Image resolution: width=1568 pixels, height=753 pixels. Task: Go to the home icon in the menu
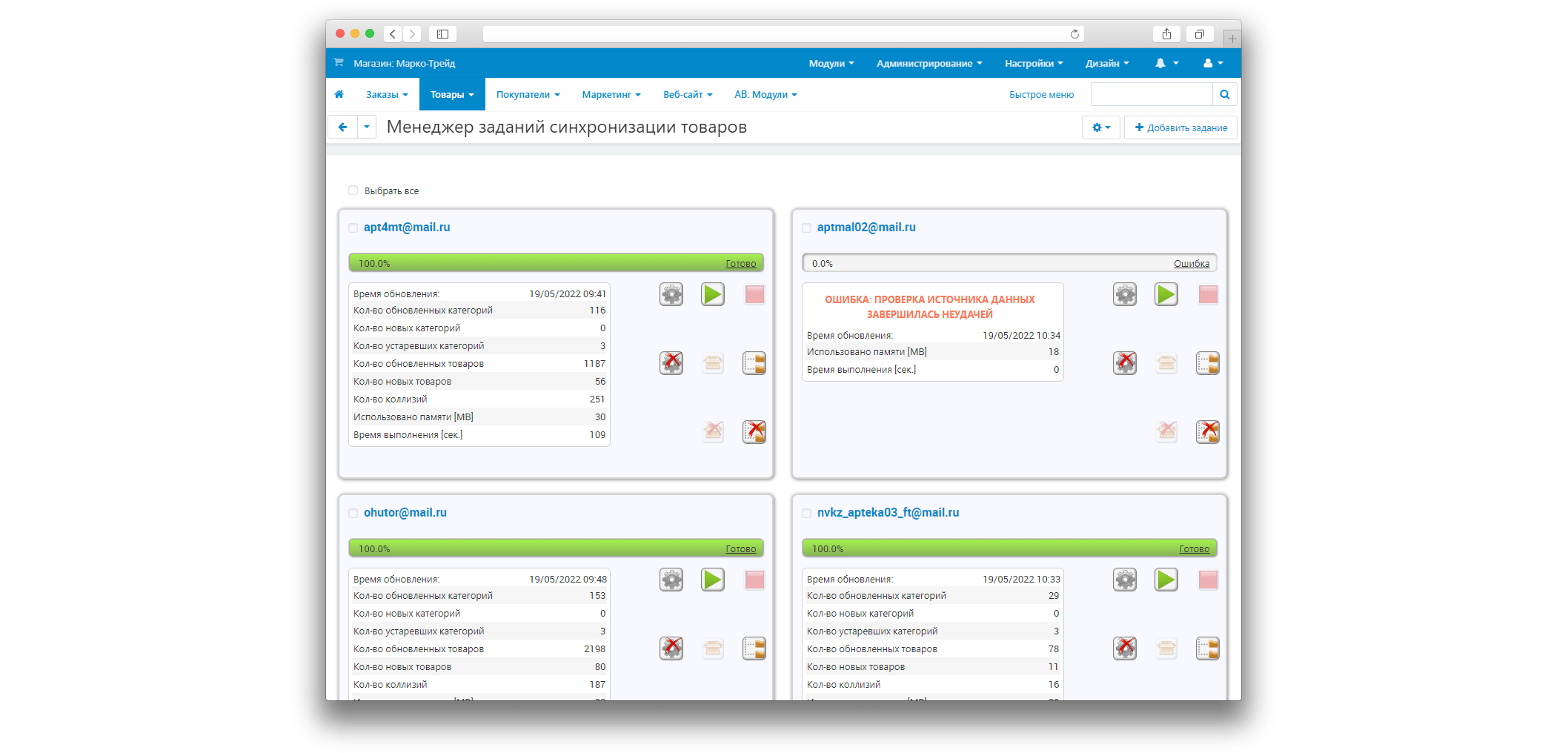pyautogui.click(x=339, y=94)
